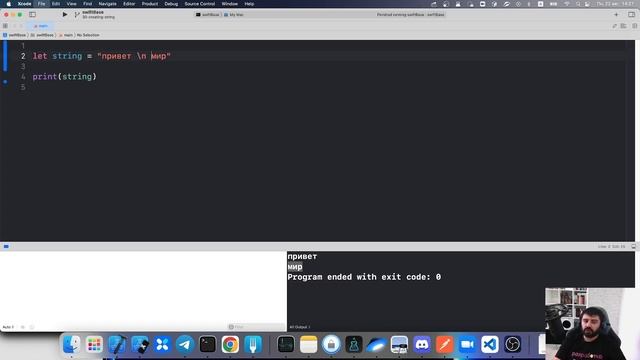Viewport: 640px width, 360px height.
Task: Open the swiftBase project breadcrumb
Action: [x=14, y=35]
